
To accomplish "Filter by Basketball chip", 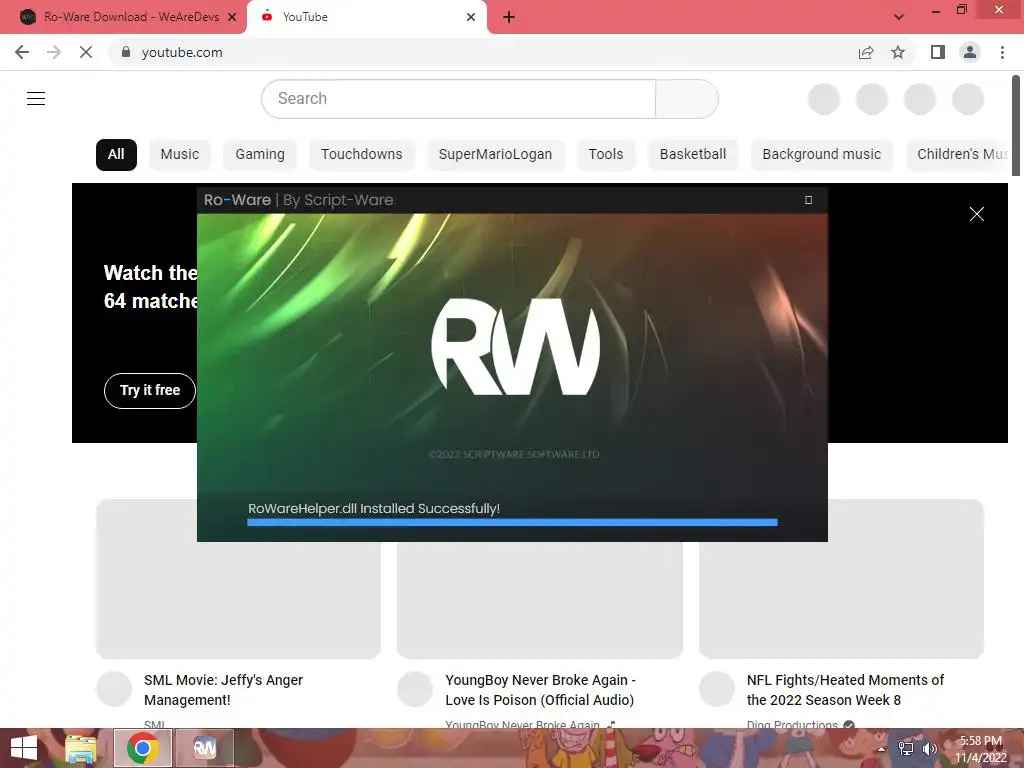I will point(693,155).
